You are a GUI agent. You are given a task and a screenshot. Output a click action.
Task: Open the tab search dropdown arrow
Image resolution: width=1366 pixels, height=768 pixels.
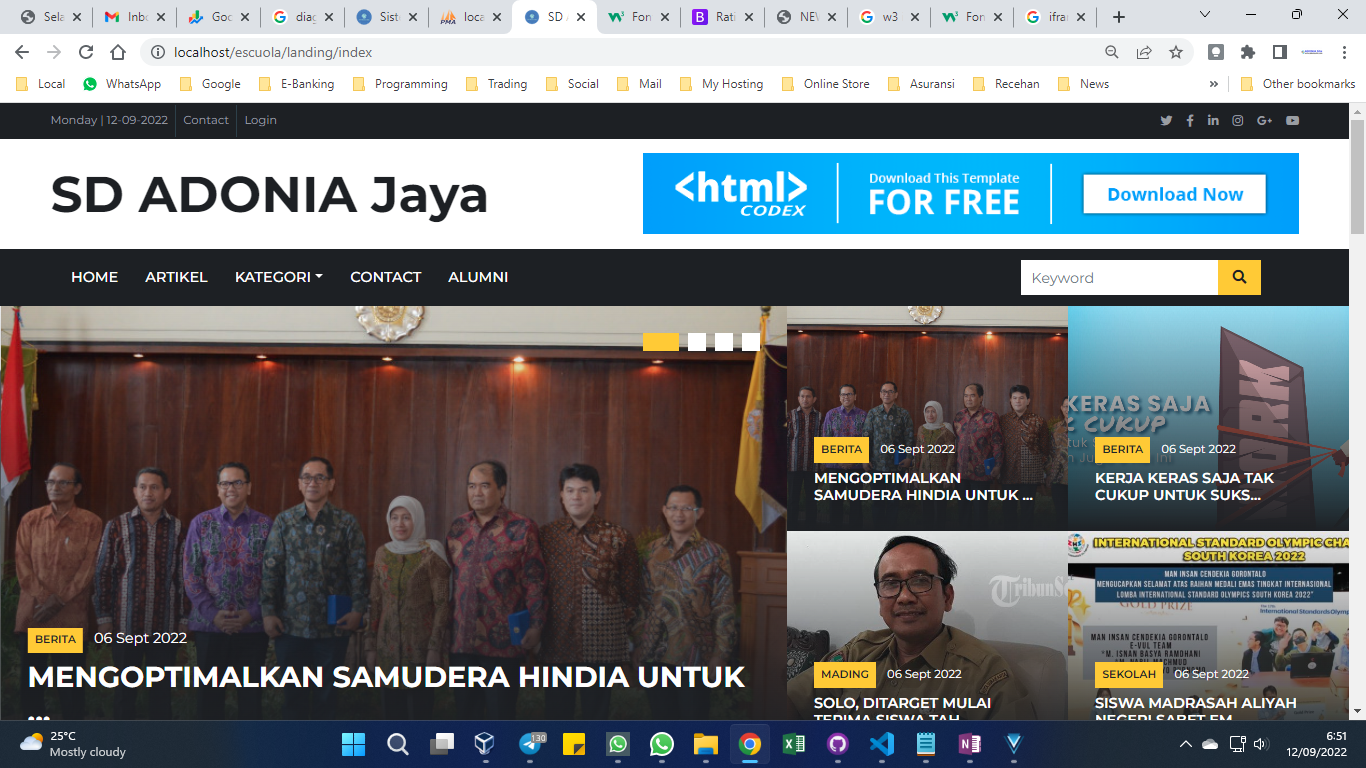(x=1205, y=15)
